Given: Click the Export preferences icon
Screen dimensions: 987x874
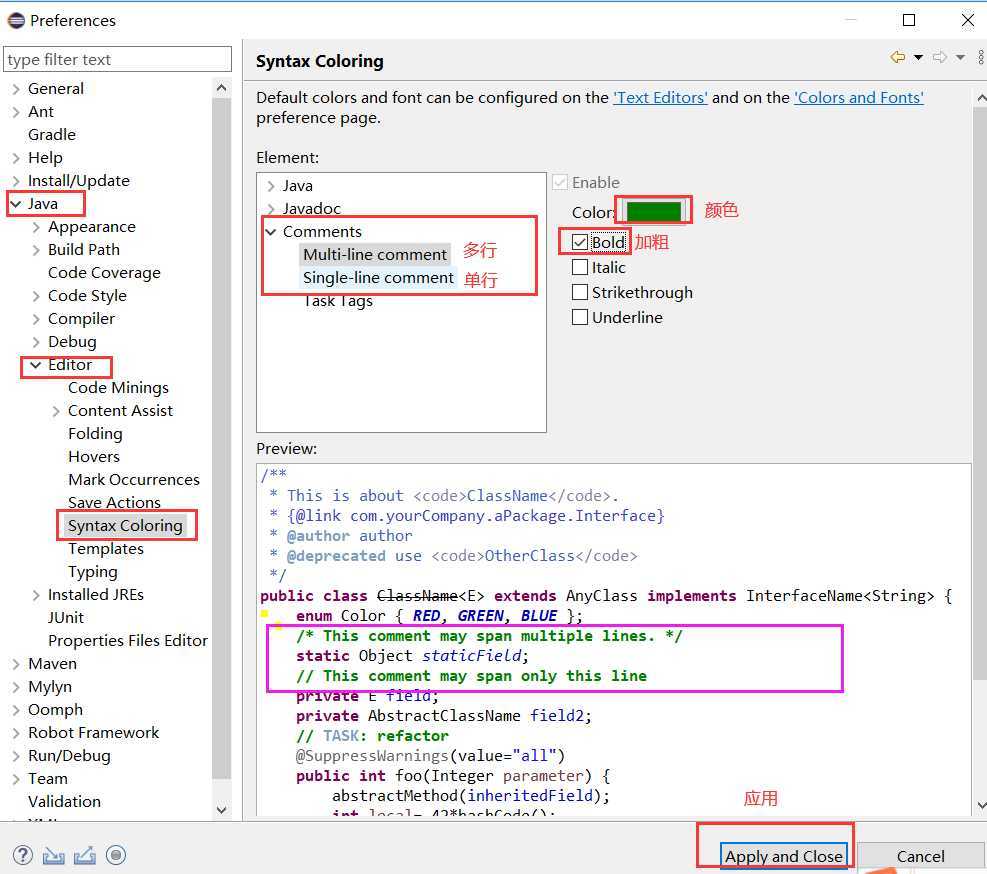Looking at the screenshot, I should [x=84, y=855].
